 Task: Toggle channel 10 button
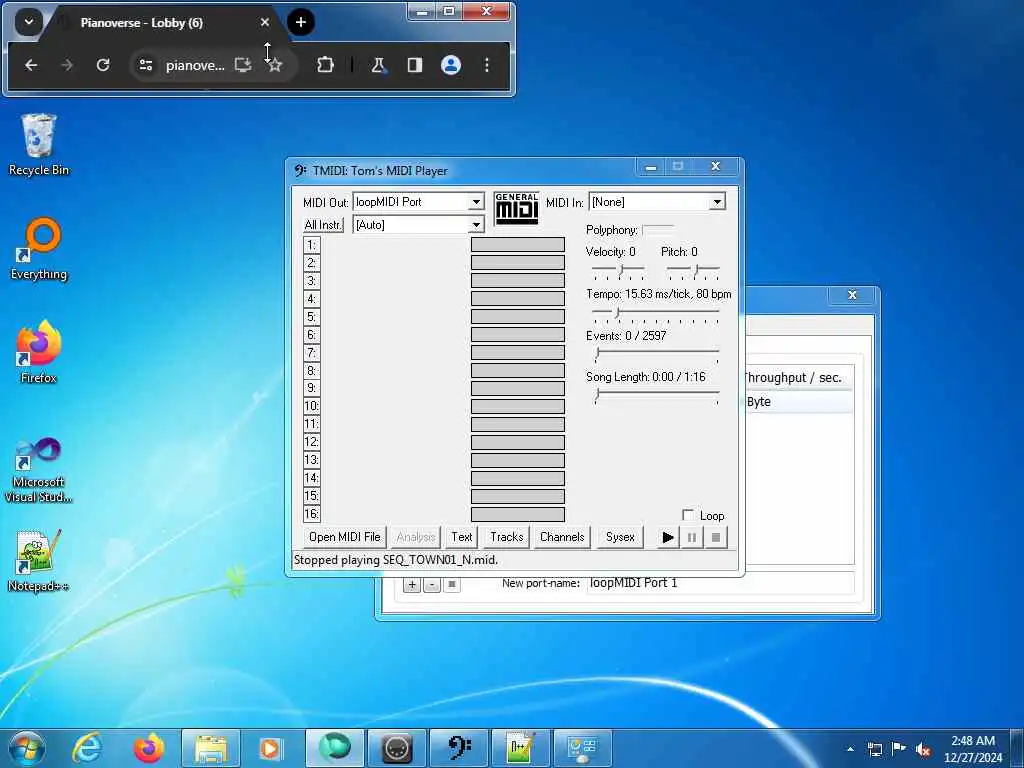click(x=312, y=406)
